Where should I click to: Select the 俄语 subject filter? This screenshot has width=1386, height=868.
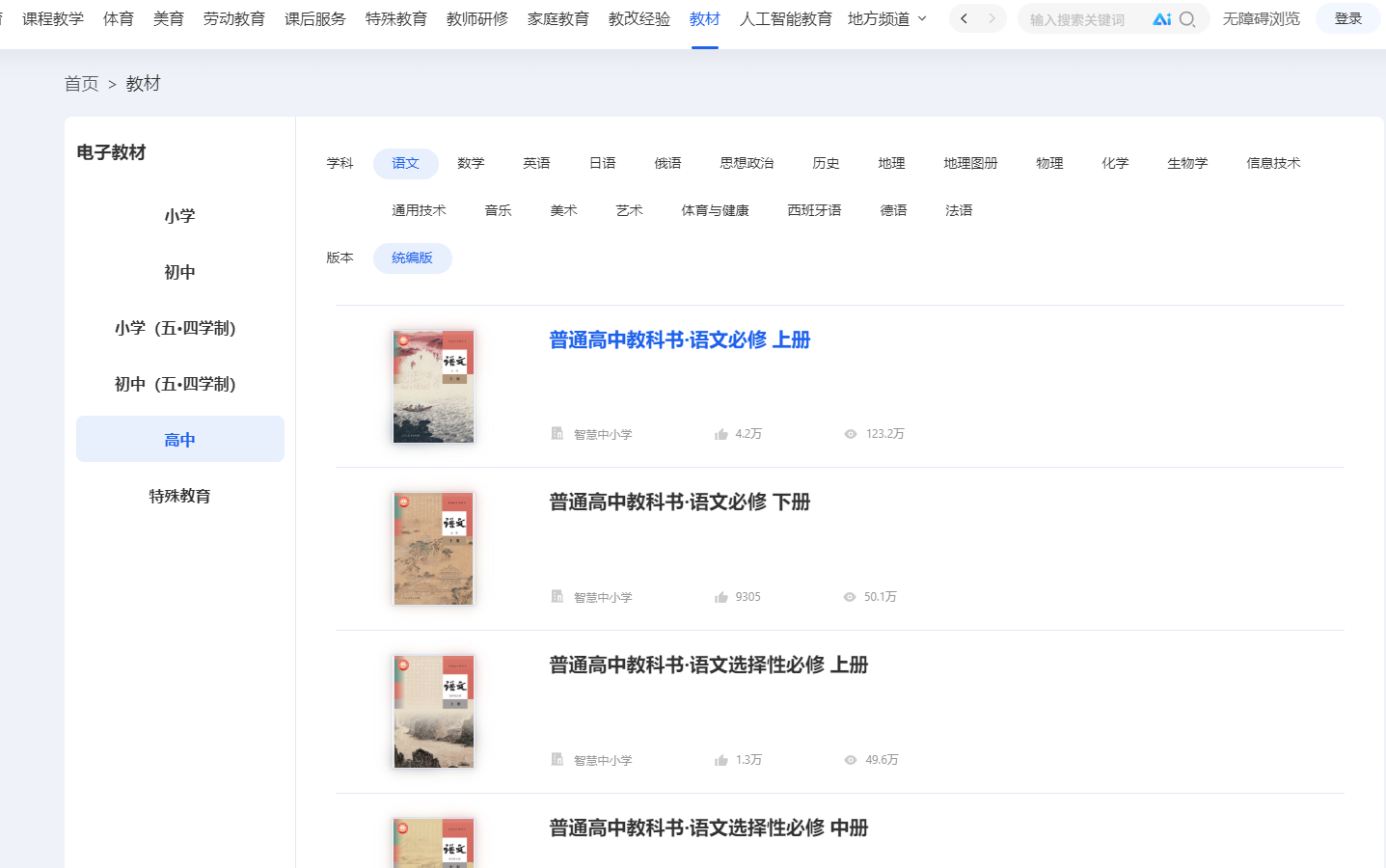(668, 164)
